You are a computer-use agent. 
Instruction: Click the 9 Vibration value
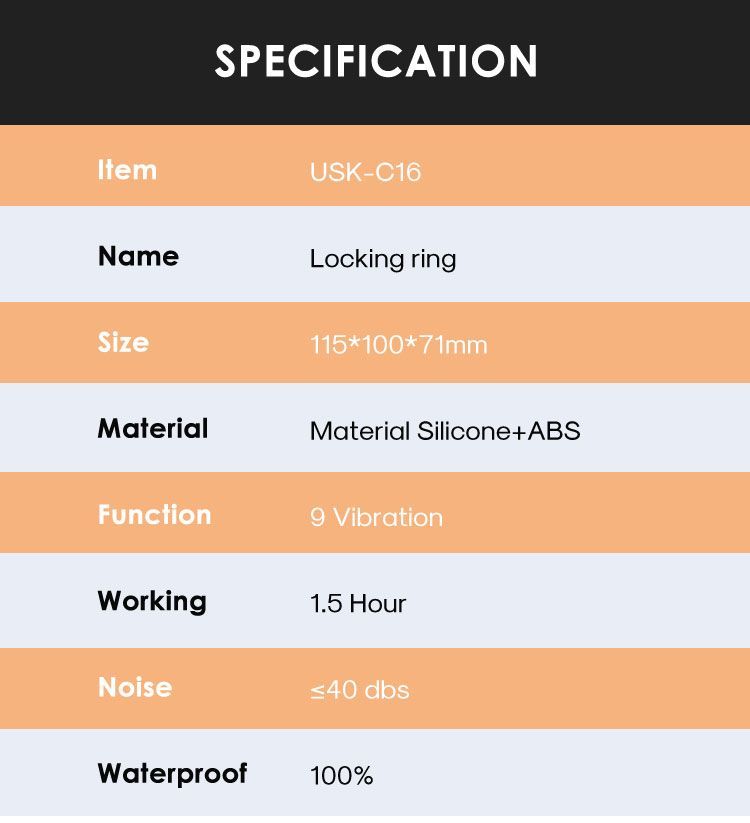[x=376, y=518]
